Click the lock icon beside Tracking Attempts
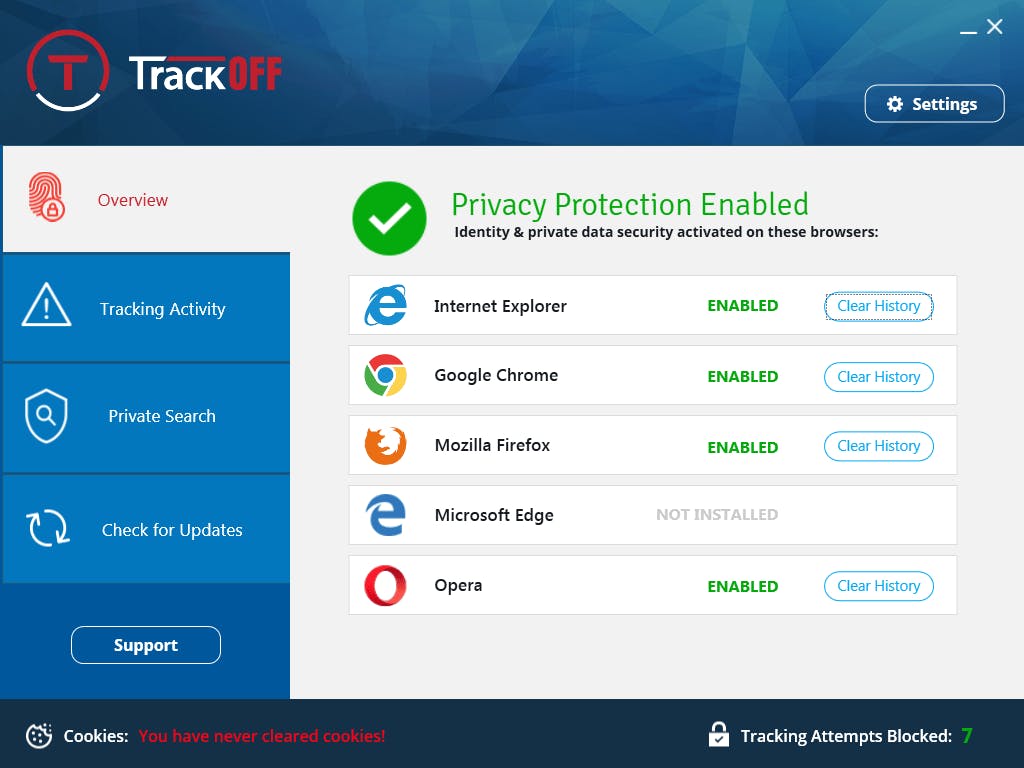 718,736
